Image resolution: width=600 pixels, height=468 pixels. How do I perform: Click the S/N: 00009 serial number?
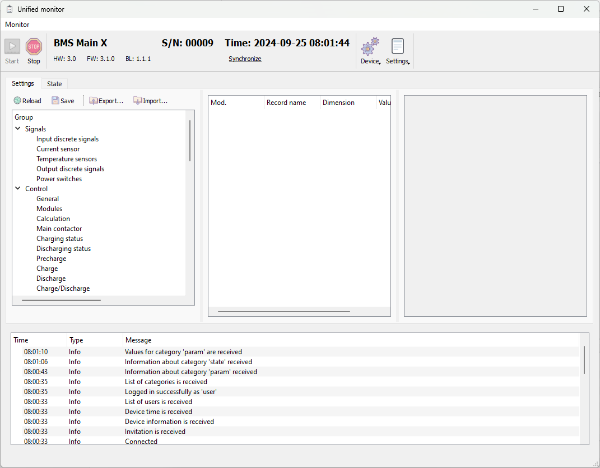(x=188, y=43)
